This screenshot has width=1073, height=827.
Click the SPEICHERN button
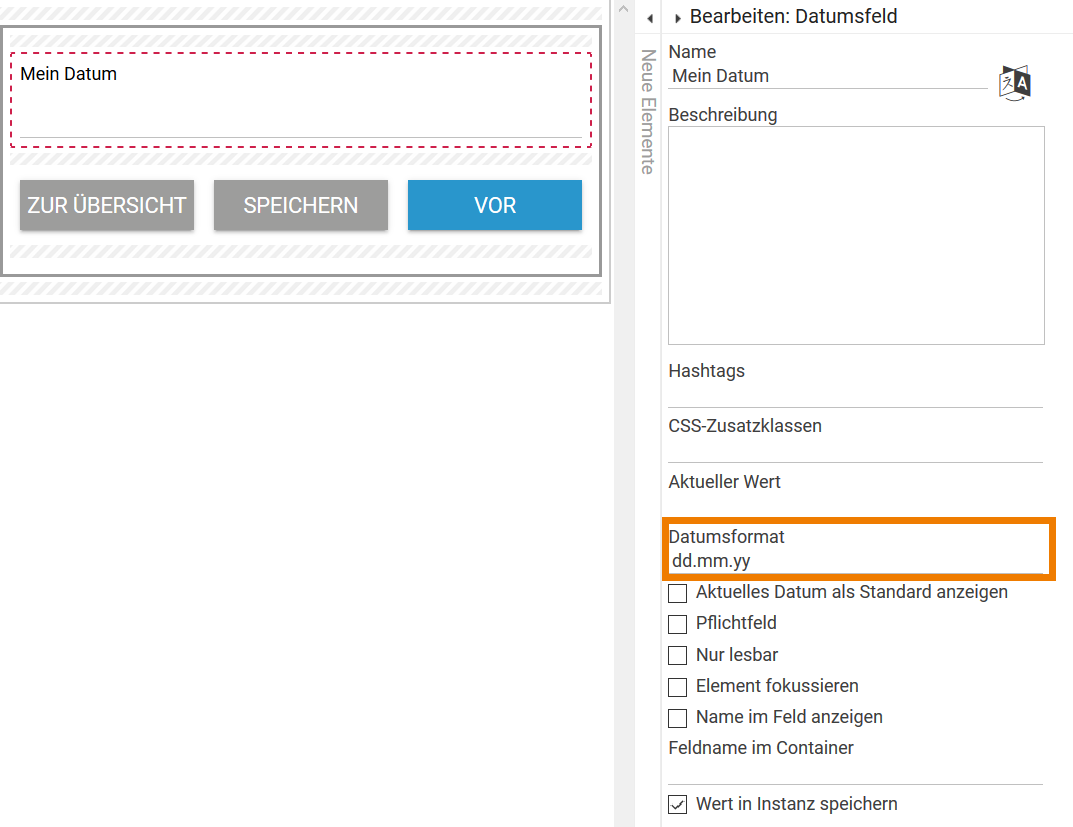coord(301,205)
